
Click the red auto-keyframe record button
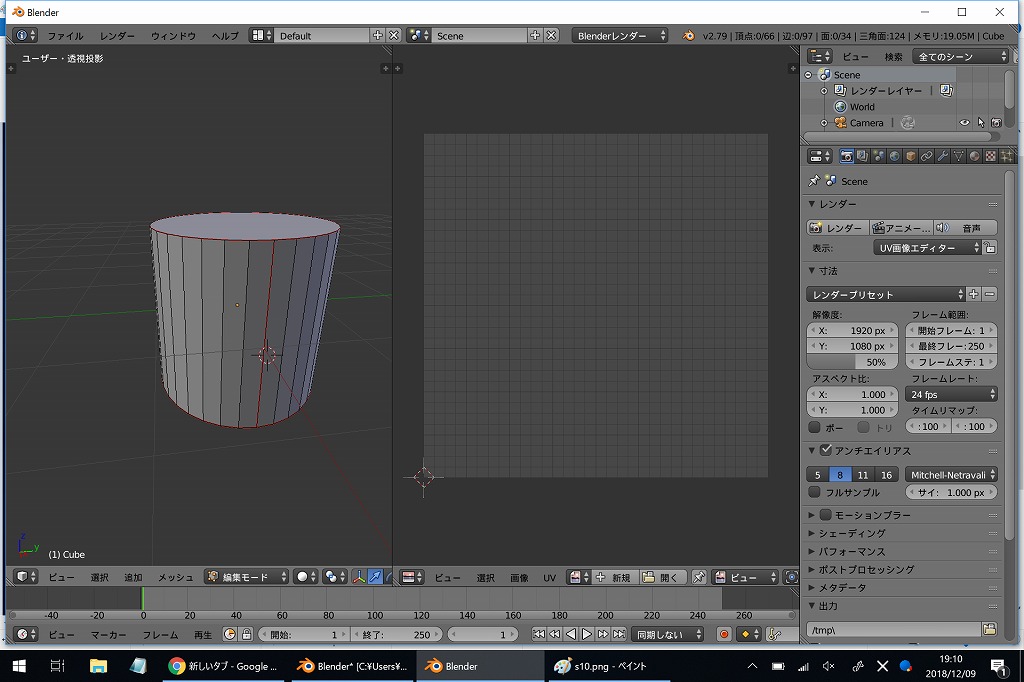click(724, 634)
